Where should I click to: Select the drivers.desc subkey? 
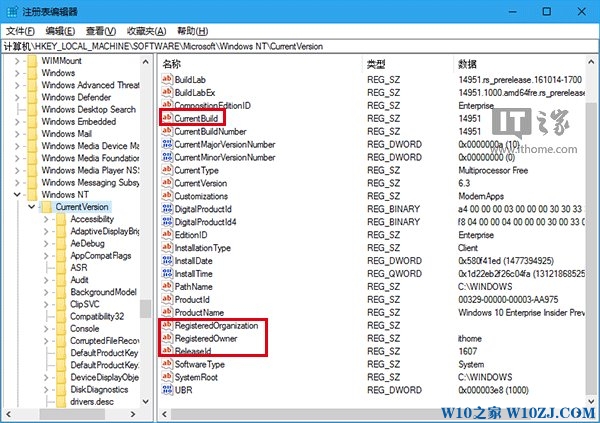(x=92, y=402)
